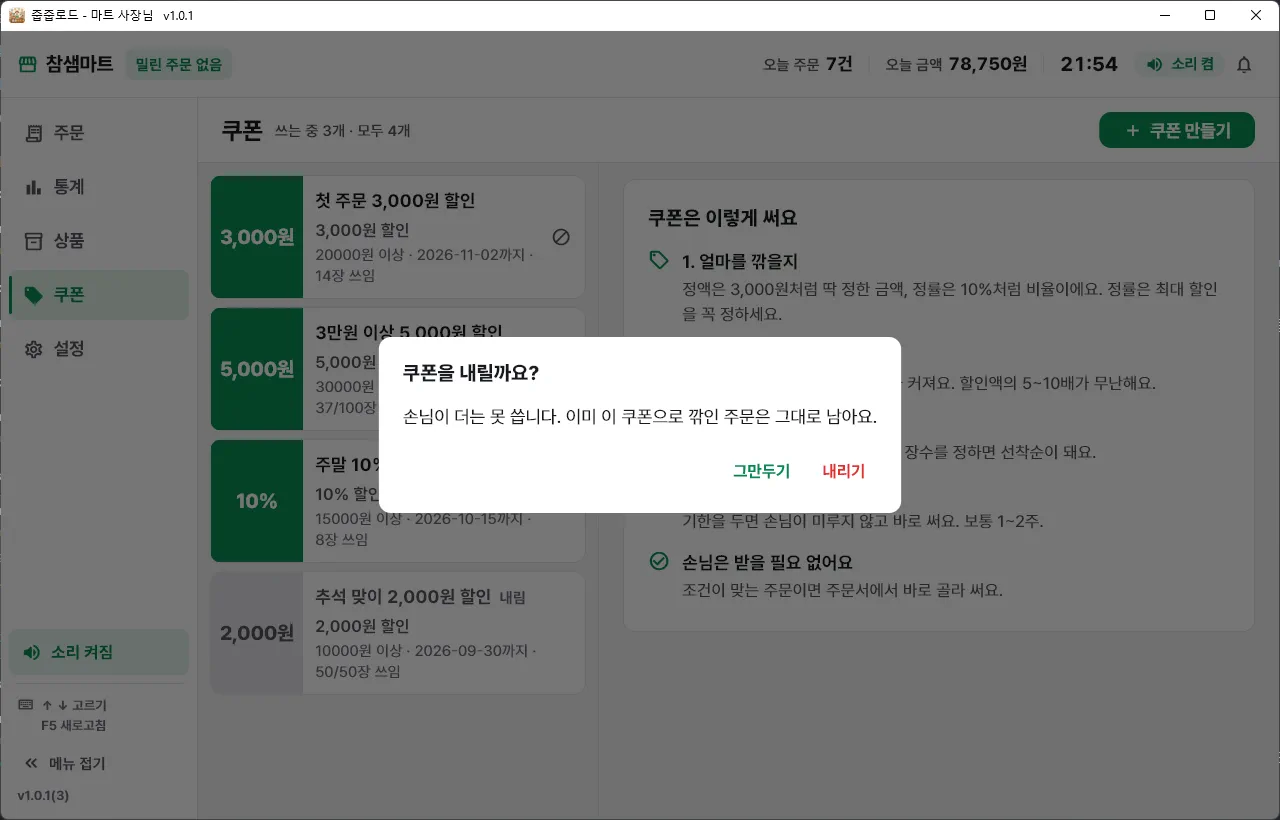Click the F5 새로고침 shortcut hint
This screenshot has width=1280, height=820.
pos(73,725)
